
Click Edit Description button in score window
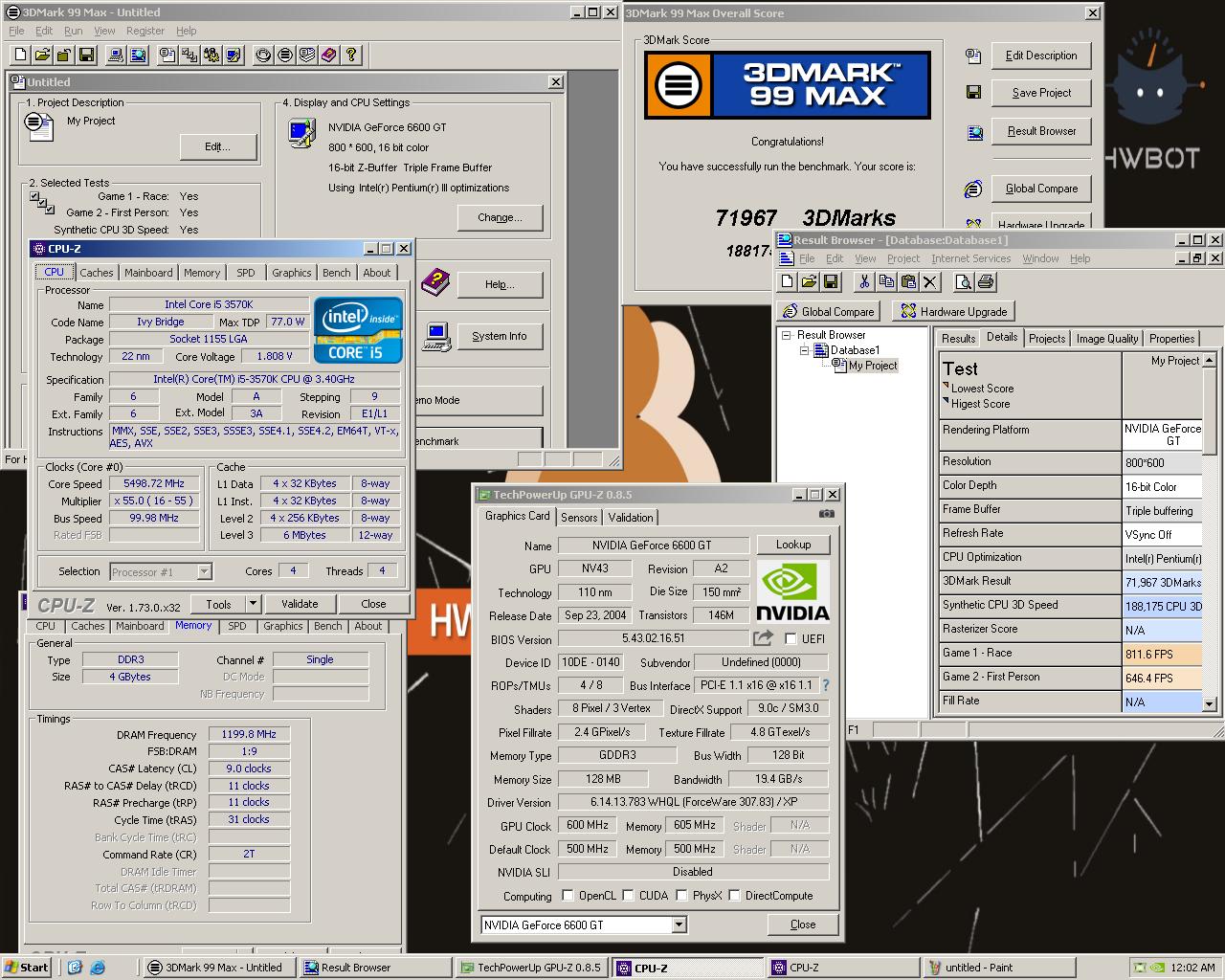tap(1041, 56)
